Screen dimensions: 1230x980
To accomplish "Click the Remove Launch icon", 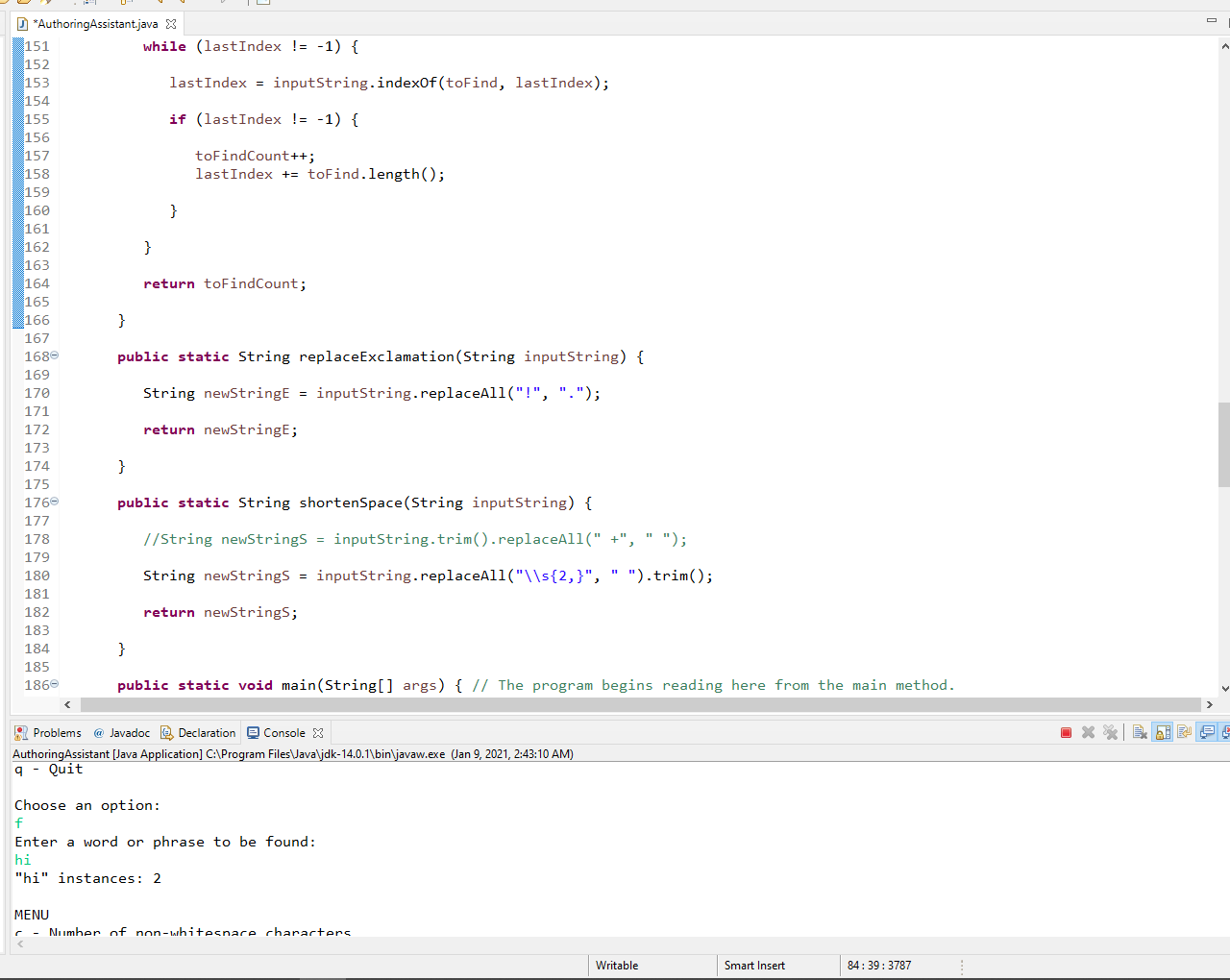I will 1088,732.
